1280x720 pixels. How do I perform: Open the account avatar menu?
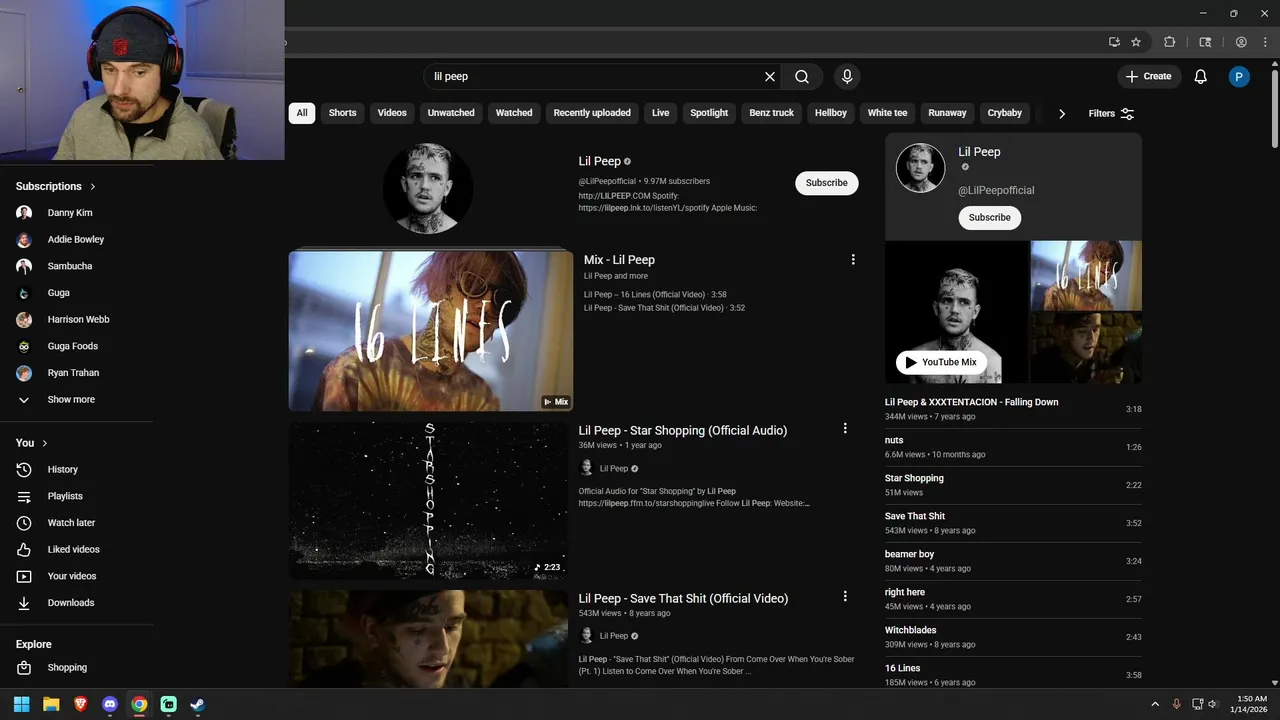coord(1239,76)
